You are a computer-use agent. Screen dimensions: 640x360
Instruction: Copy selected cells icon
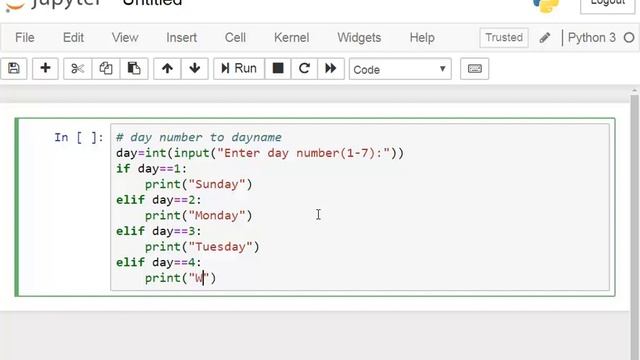tap(106, 69)
